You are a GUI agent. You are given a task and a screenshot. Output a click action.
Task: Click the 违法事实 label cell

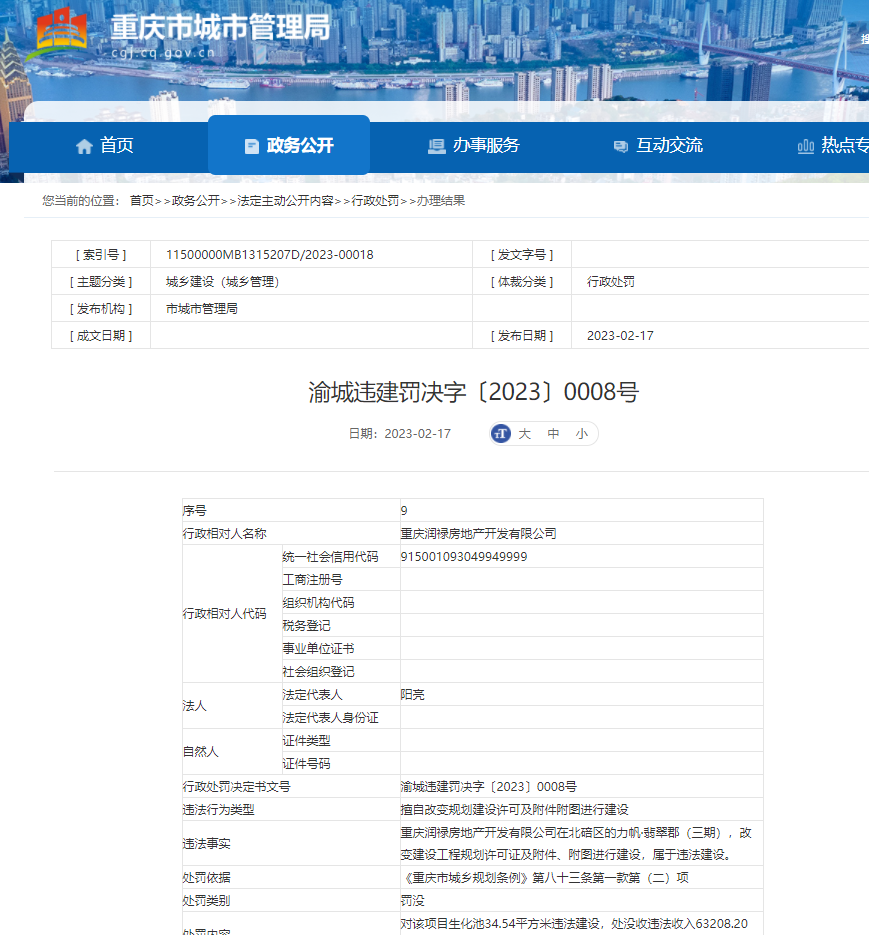tap(291, 844)
